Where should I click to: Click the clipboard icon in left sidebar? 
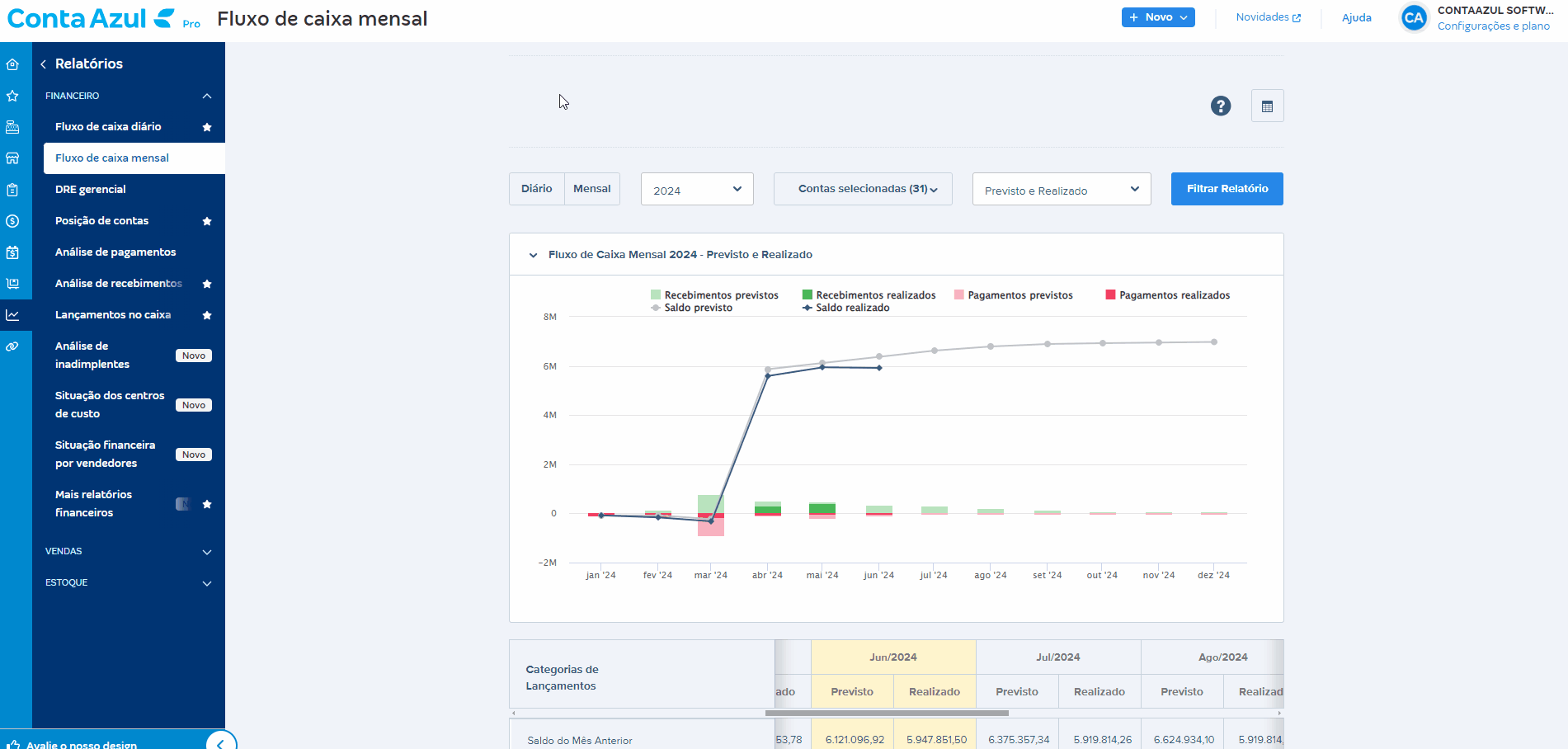(12, 190)
